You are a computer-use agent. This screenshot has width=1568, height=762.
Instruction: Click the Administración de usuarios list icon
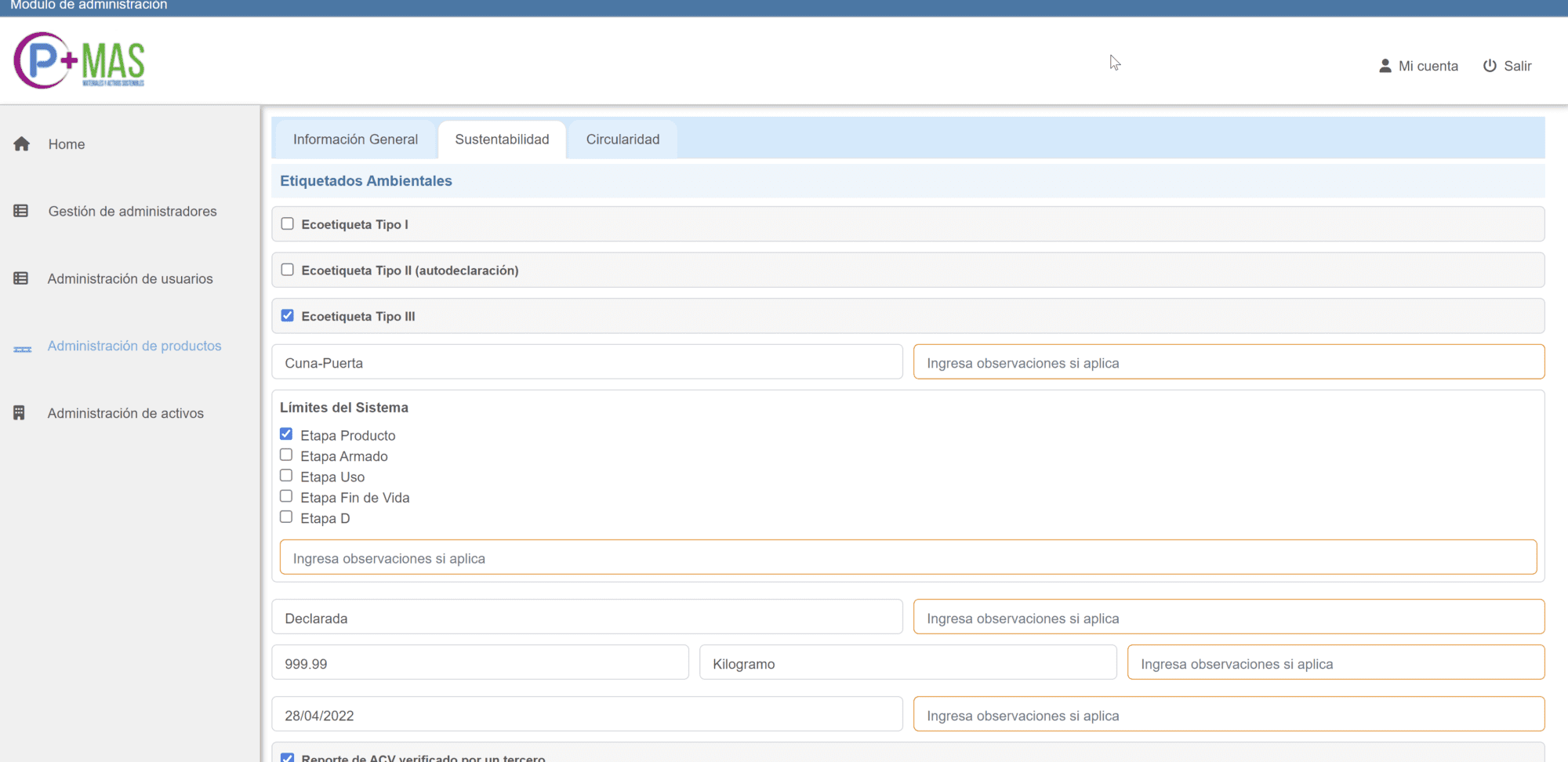tap(21, 279)
